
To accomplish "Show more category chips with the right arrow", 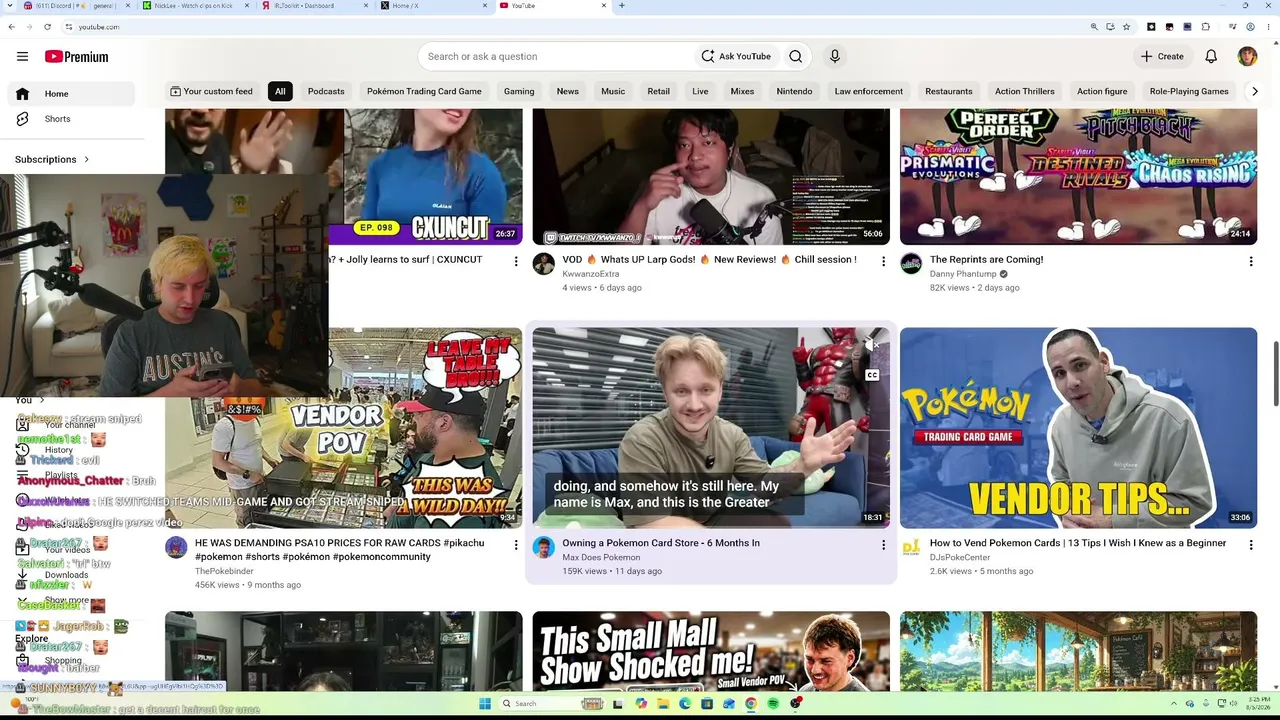I will tap(1255, 92).
